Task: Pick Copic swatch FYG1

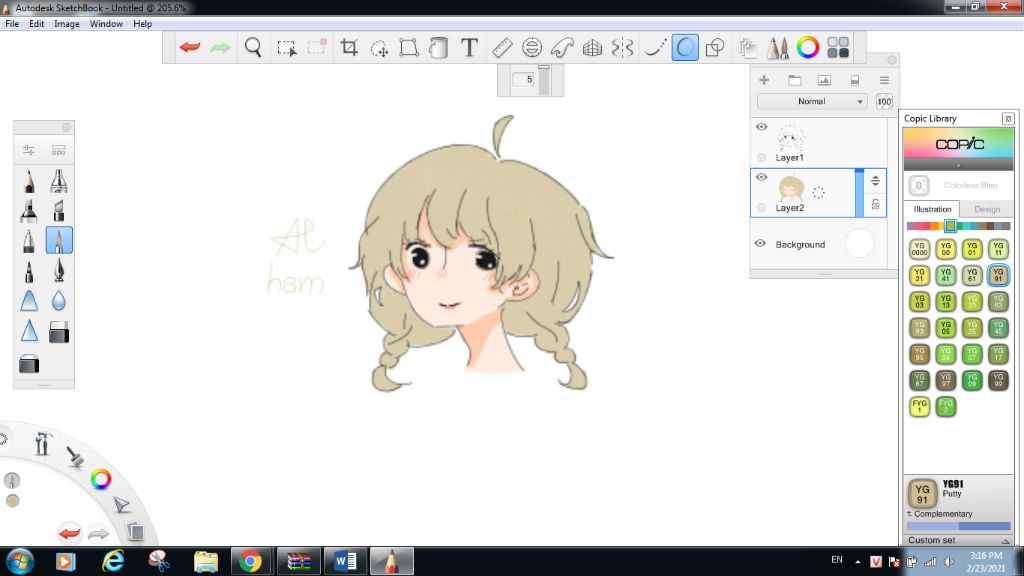Action: point(919,406)
